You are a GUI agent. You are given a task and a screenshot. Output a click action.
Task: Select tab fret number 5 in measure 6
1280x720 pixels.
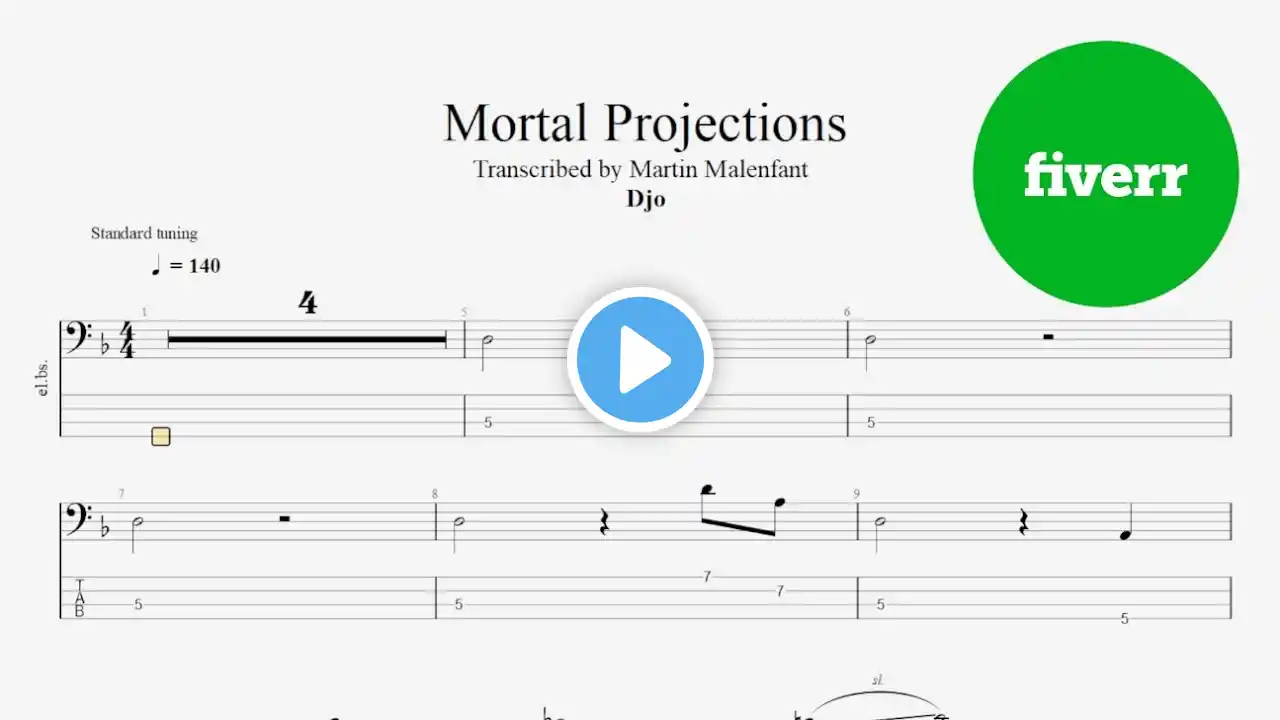pyautogui.click(x=871, y=423)
